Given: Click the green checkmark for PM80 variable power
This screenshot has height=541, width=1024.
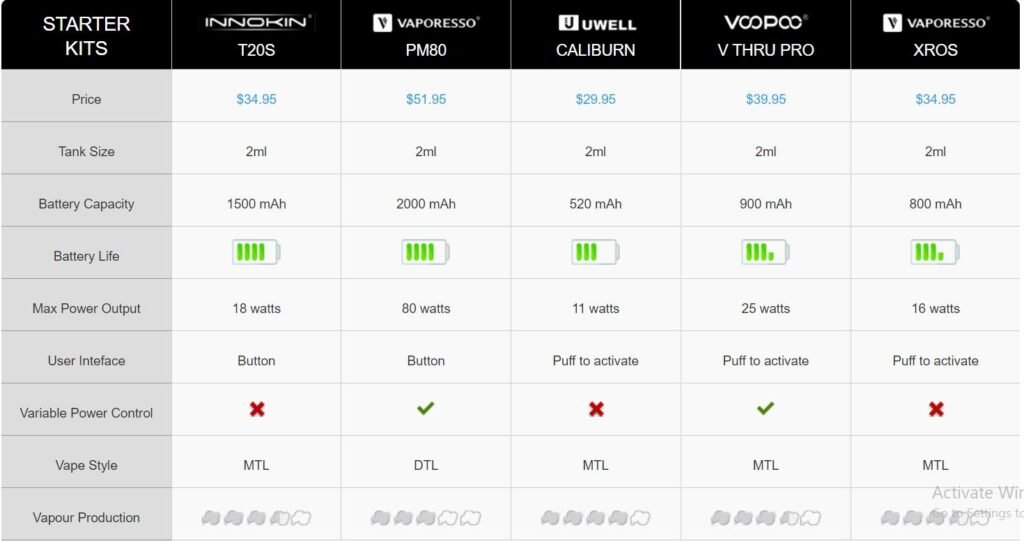Looking at the screenshot, I should point(426,408).
